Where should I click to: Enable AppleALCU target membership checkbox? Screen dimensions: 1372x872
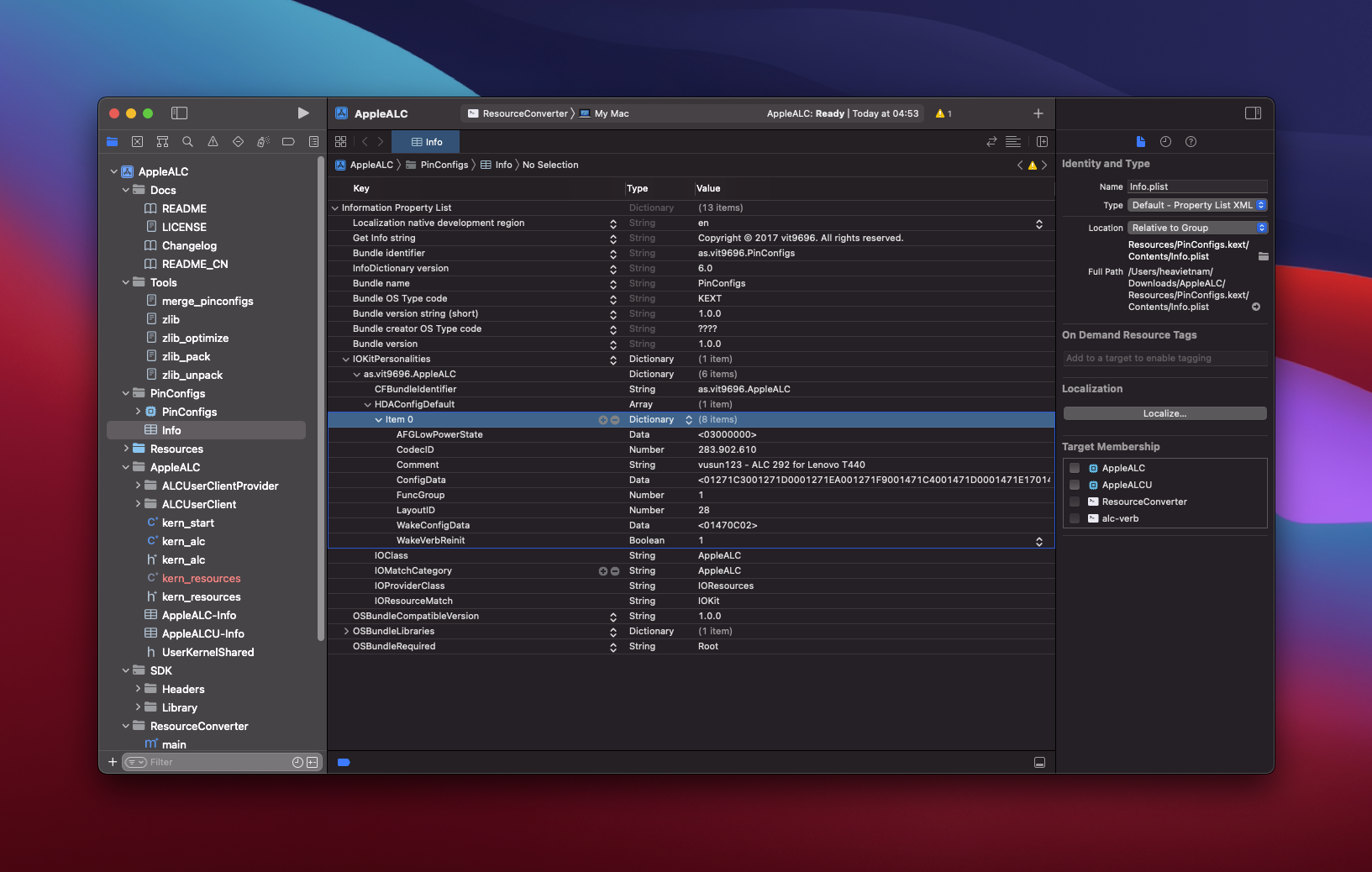[1075, 486]
